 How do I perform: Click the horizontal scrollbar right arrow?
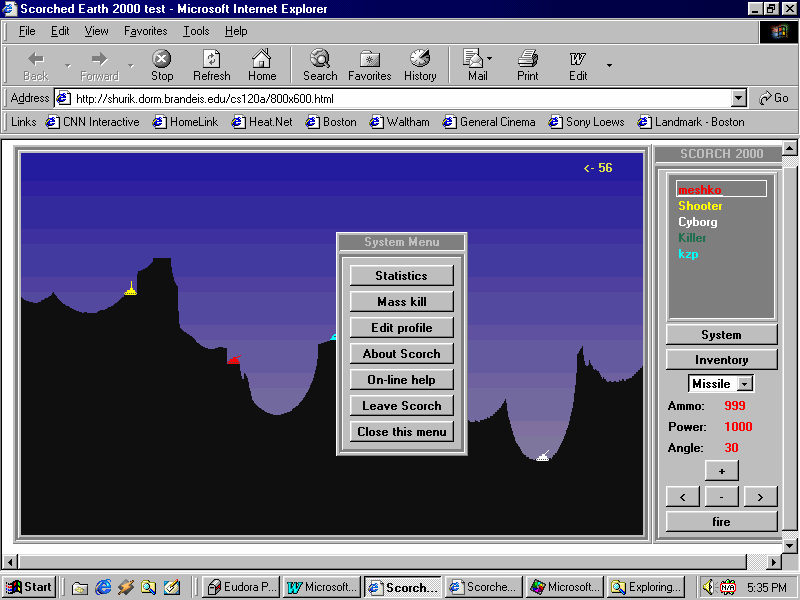tap(773, 562)
